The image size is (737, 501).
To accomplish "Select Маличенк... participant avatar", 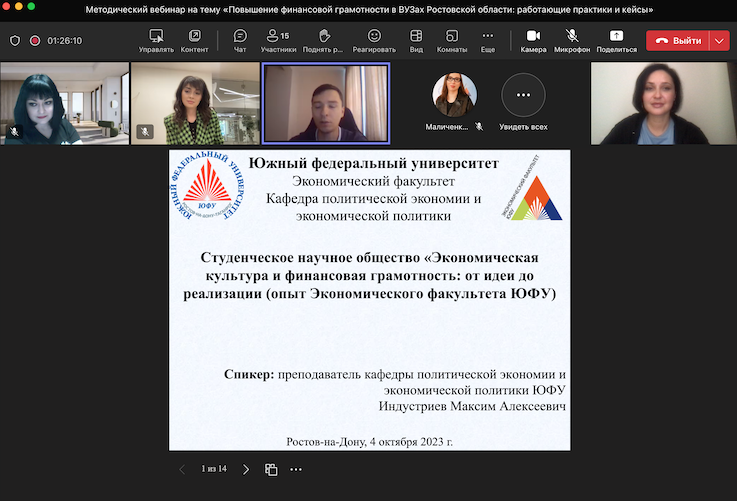I will (455, 95).
